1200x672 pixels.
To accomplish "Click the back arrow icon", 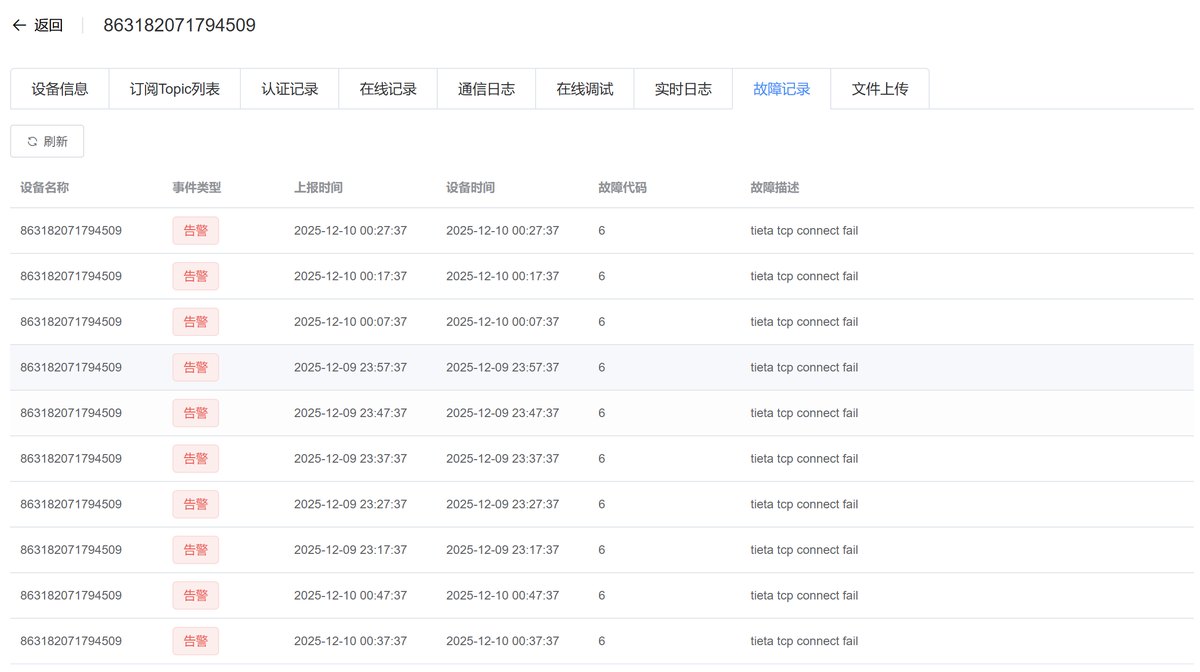I will (19, 26).
